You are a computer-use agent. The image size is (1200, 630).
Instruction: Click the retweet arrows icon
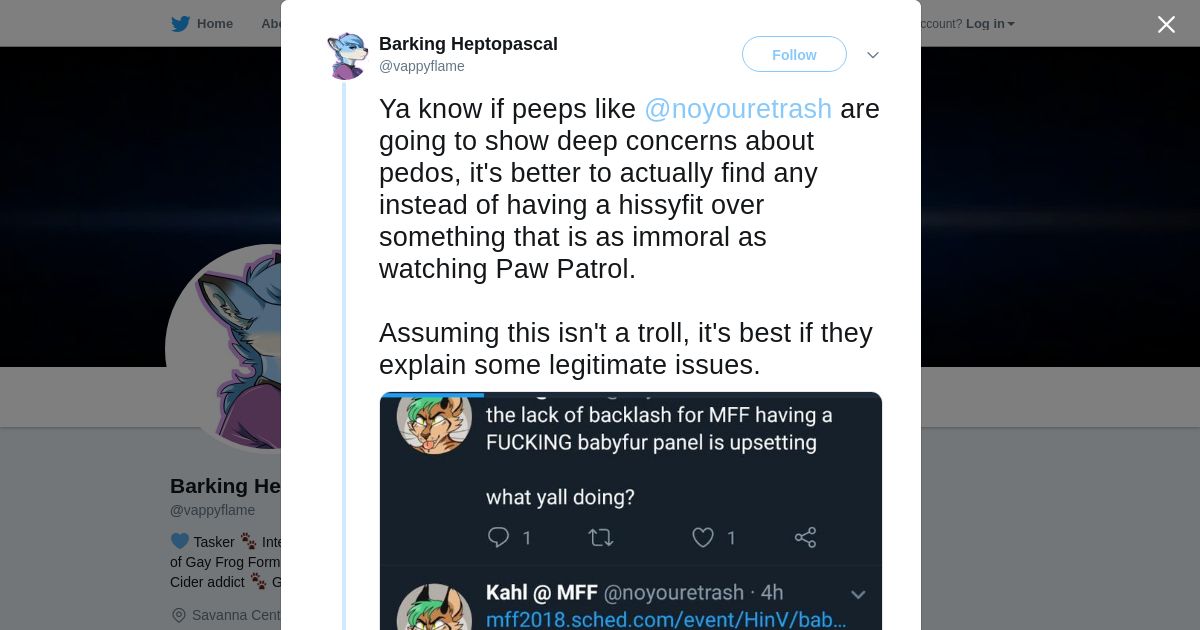(x=601, y=538)
